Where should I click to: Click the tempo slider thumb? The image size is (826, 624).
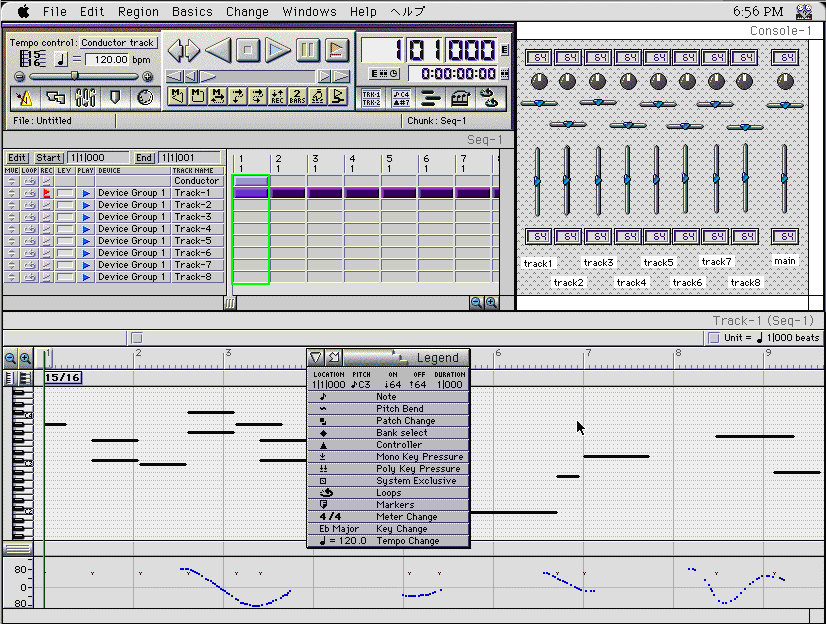click(74, 76)
